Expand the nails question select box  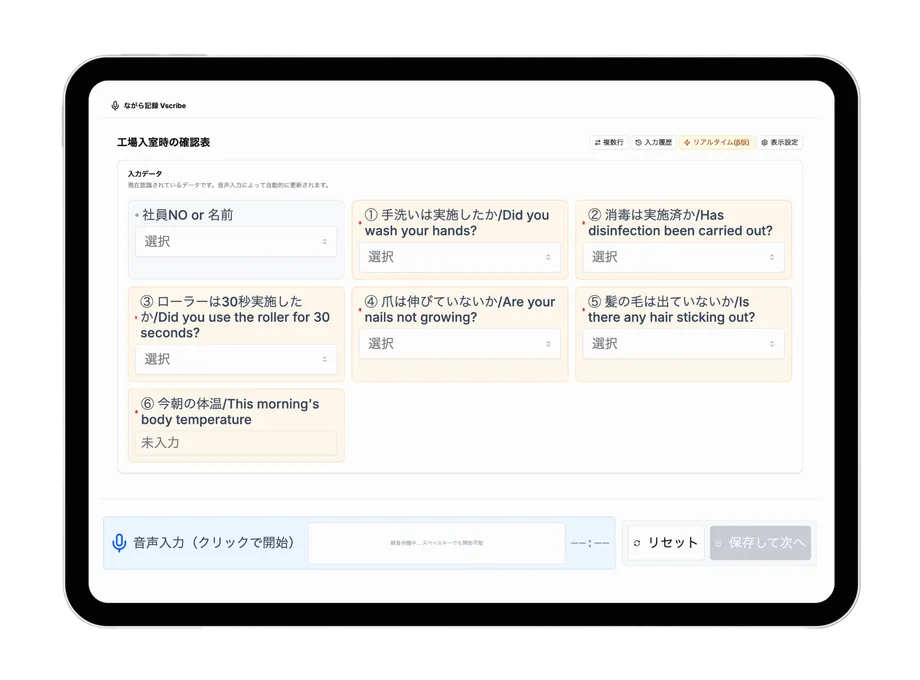[x=459, y=343]
